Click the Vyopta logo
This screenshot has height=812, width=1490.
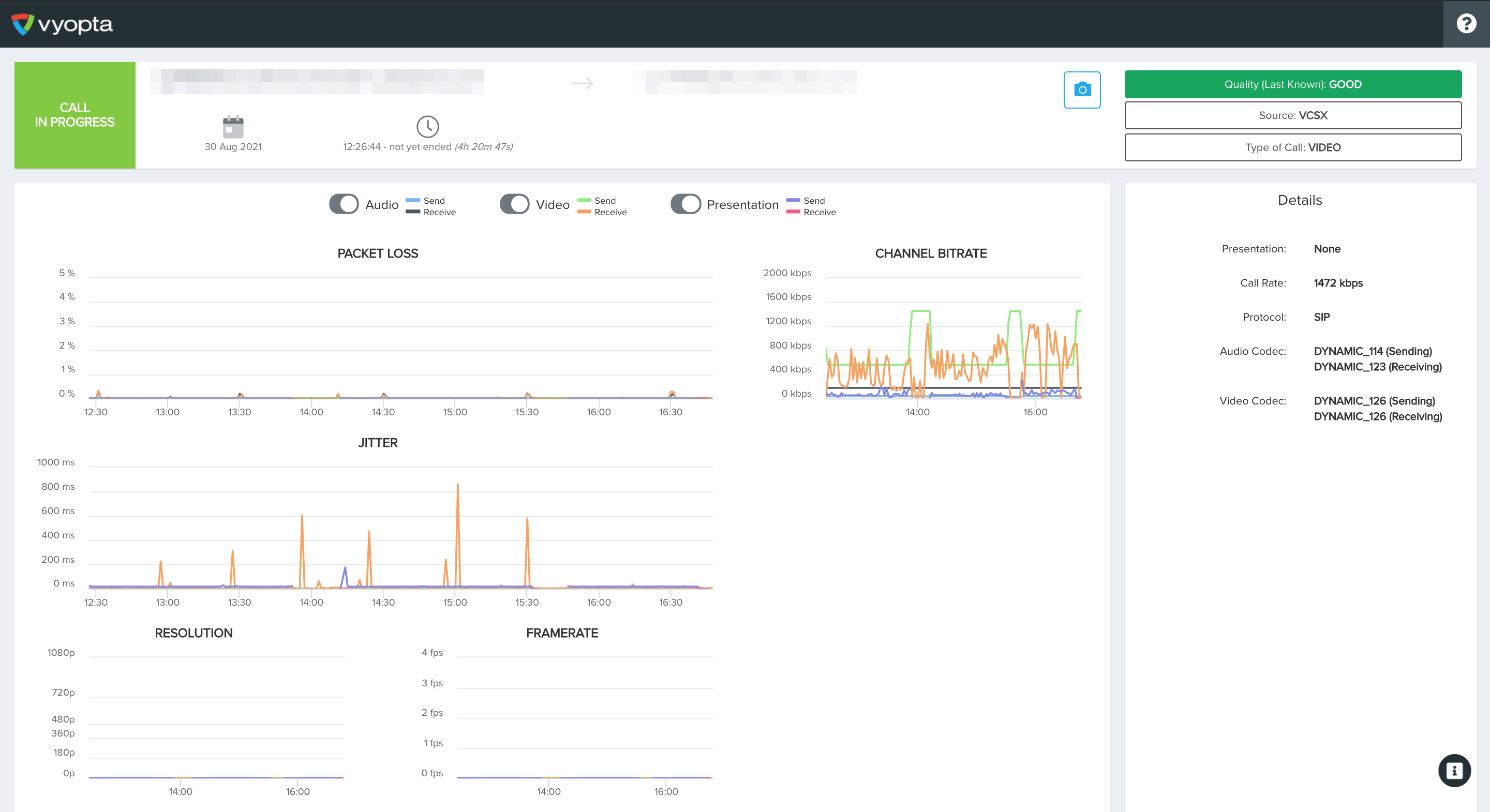pos(62,24)
